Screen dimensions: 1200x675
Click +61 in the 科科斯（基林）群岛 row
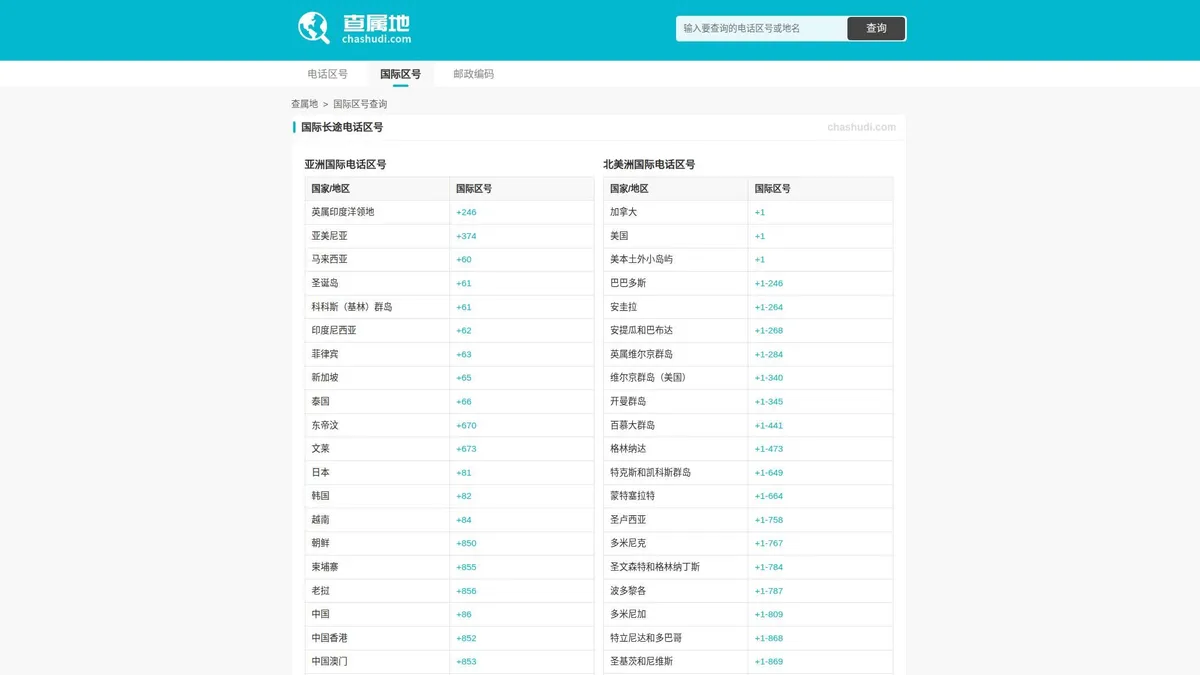(464, 307)
